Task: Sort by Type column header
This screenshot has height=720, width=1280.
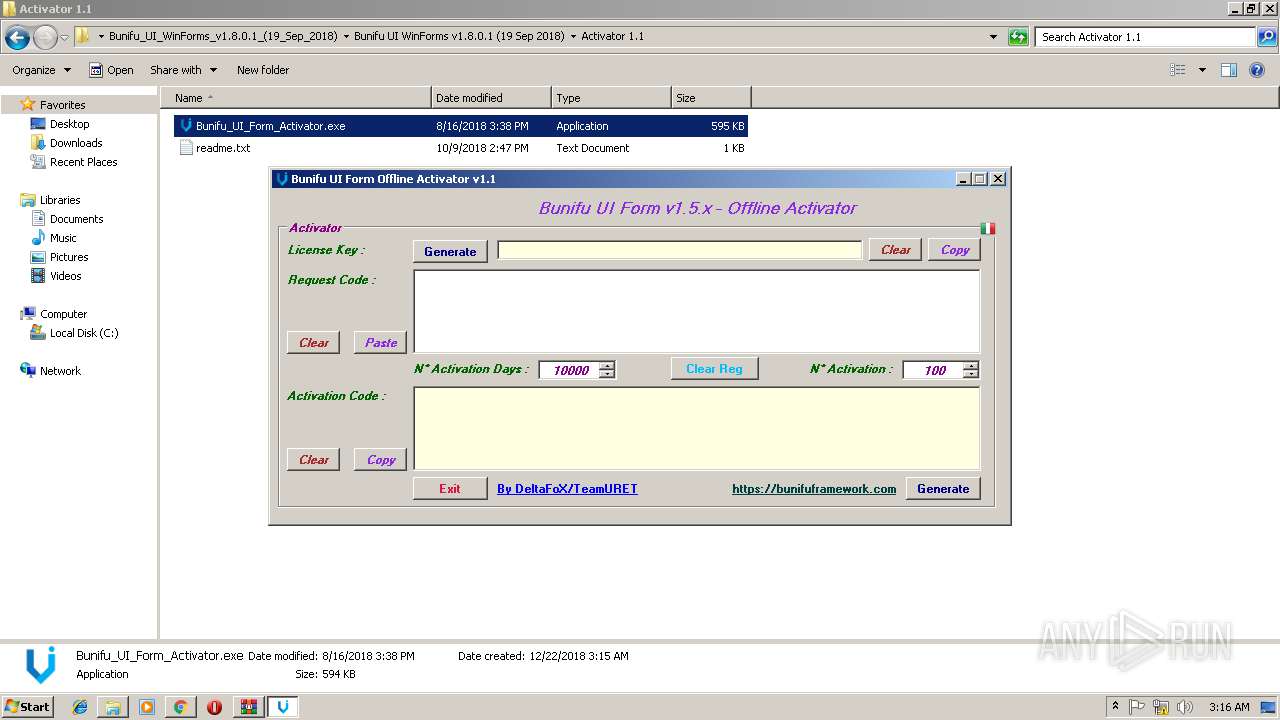Action: (x=611, y=98)
